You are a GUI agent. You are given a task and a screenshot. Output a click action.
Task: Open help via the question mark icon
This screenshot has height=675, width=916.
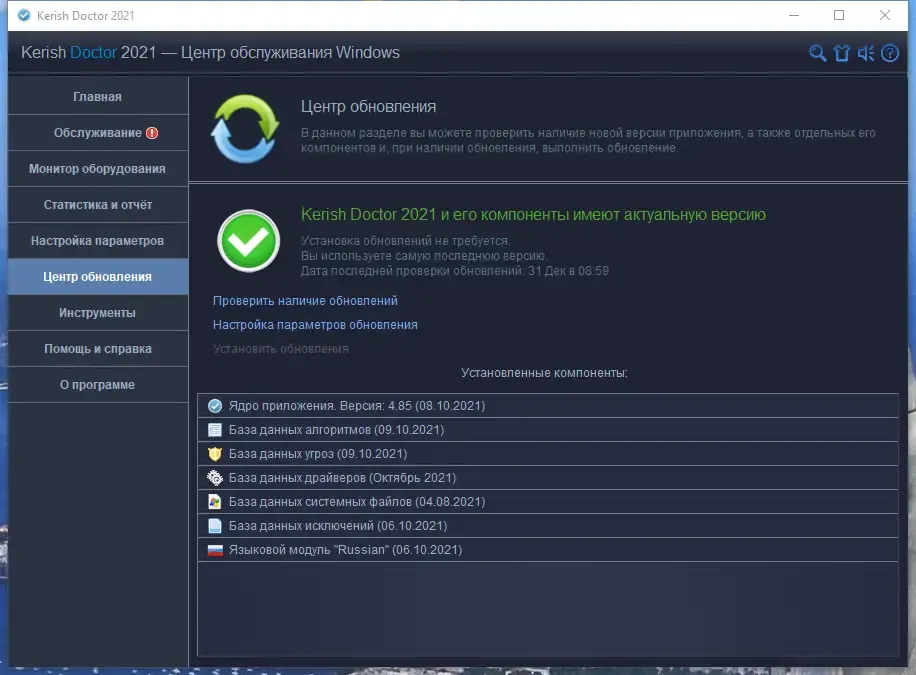click(890, 53)
